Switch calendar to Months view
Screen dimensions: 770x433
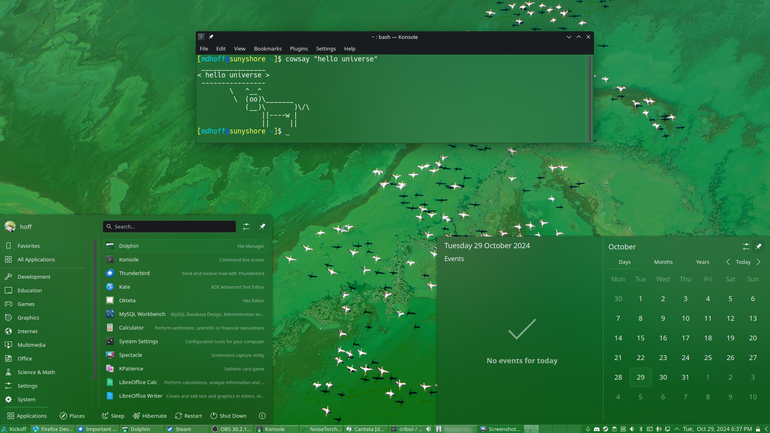pos(663,262)
